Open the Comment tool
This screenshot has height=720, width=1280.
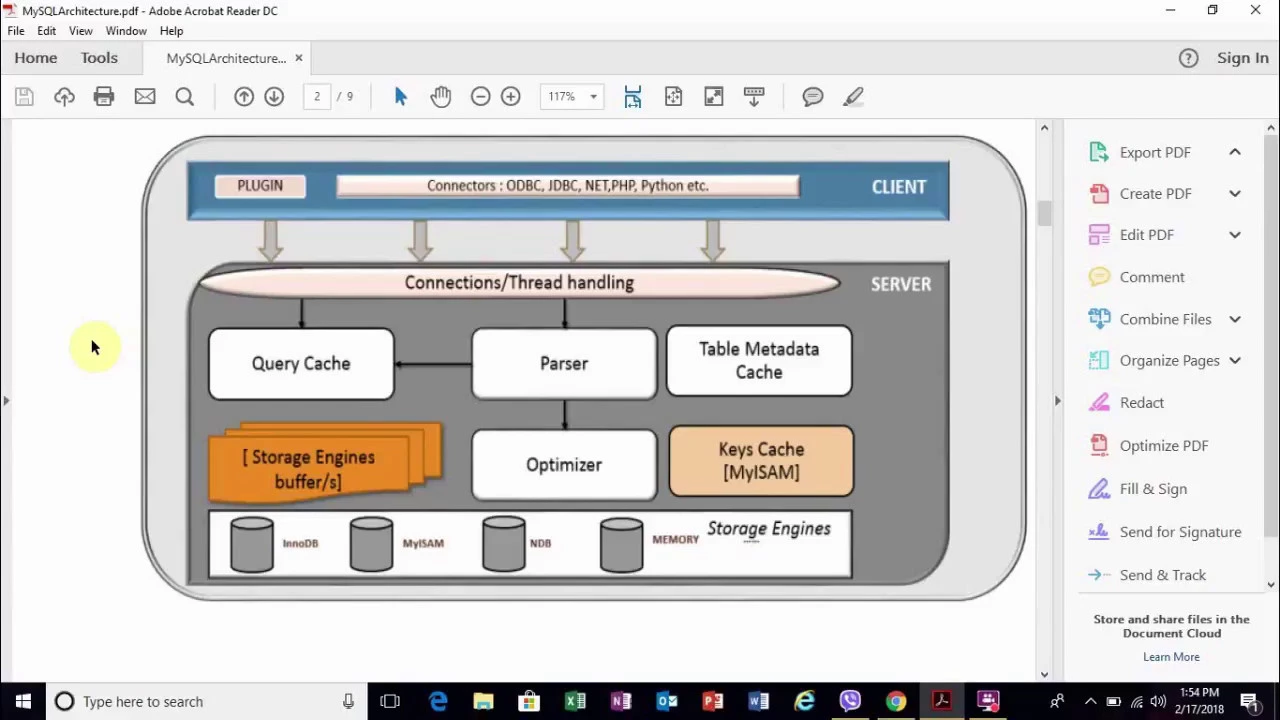pos(1152,277)
